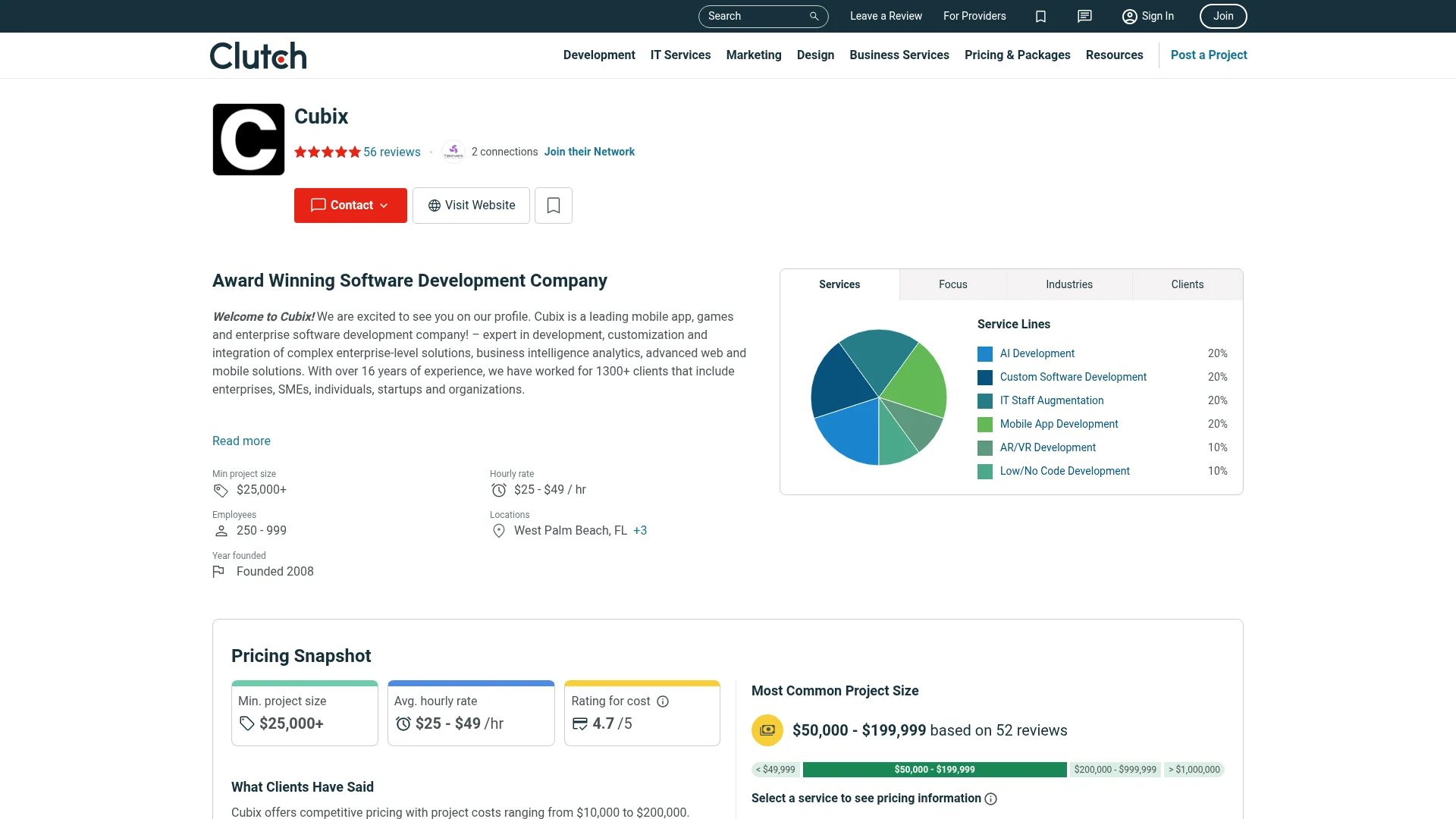Save Cubix with the bookmark button
This screenshot has height=819, width=1456.
coord(554,206)
